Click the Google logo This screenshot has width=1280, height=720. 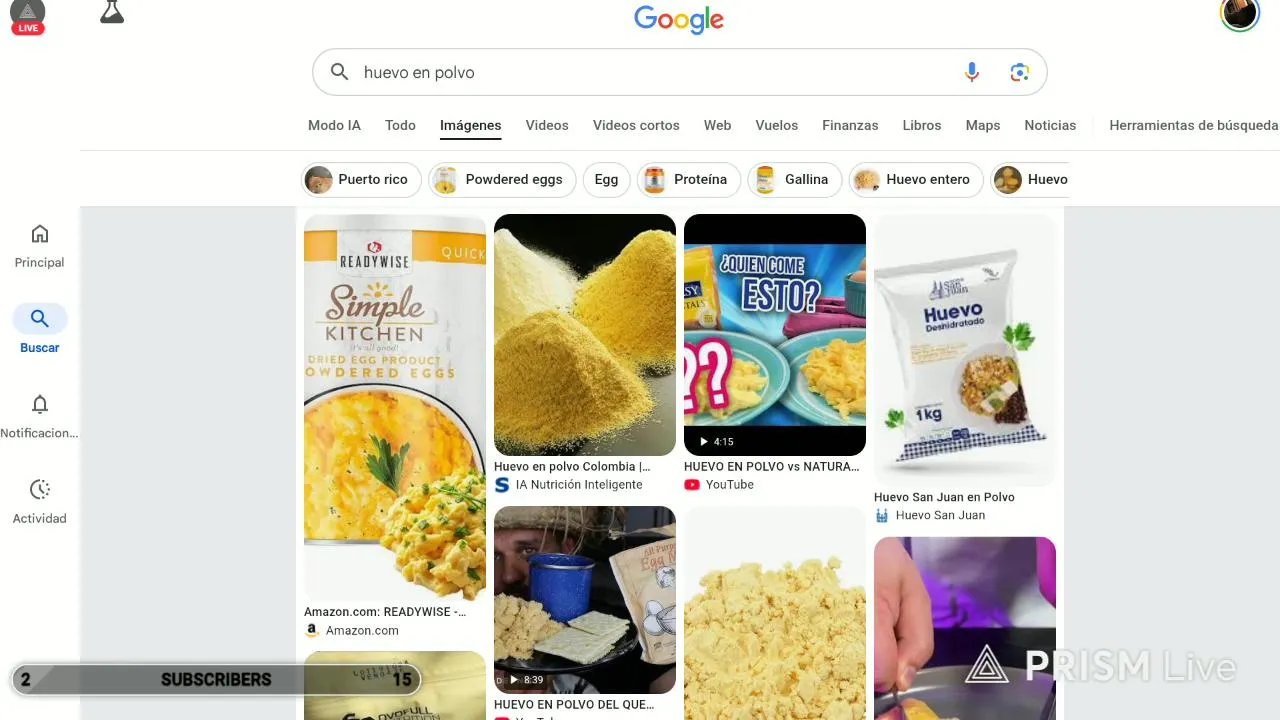point(679,20)
